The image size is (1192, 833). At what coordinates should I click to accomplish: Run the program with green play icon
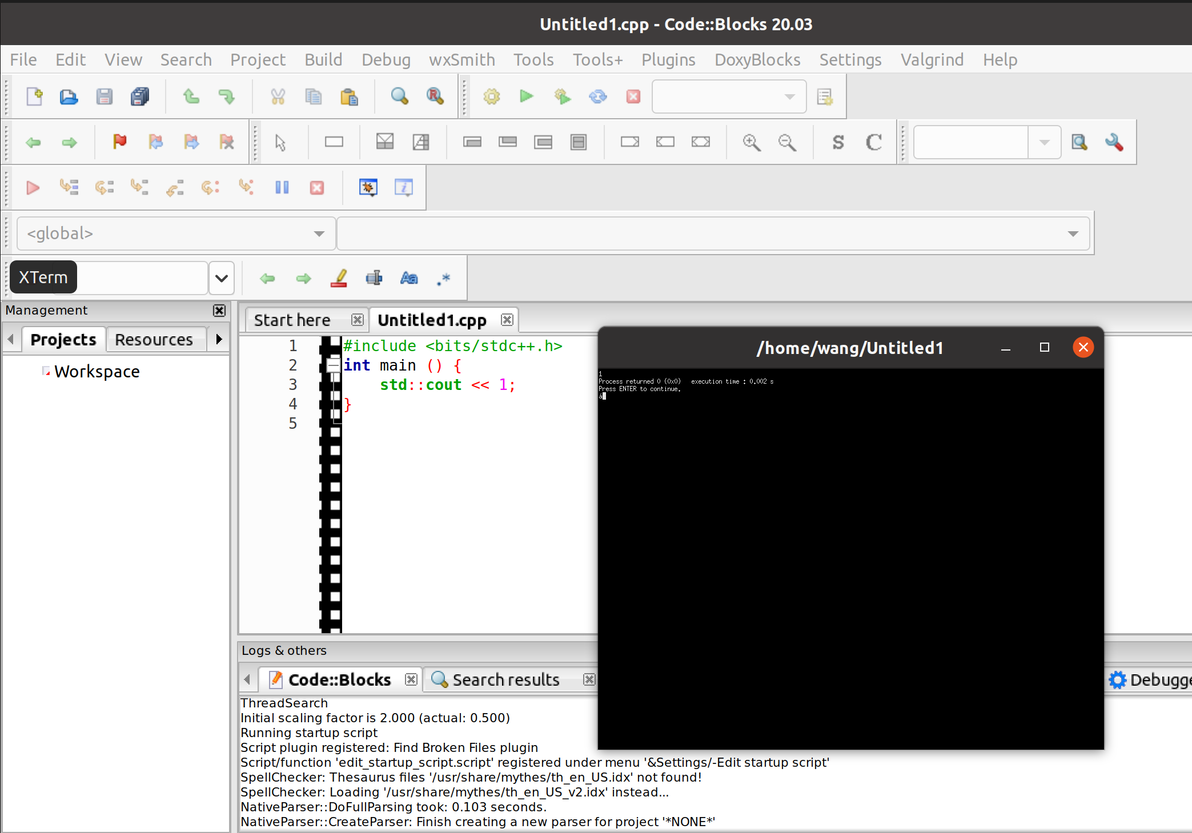[526, 97]
